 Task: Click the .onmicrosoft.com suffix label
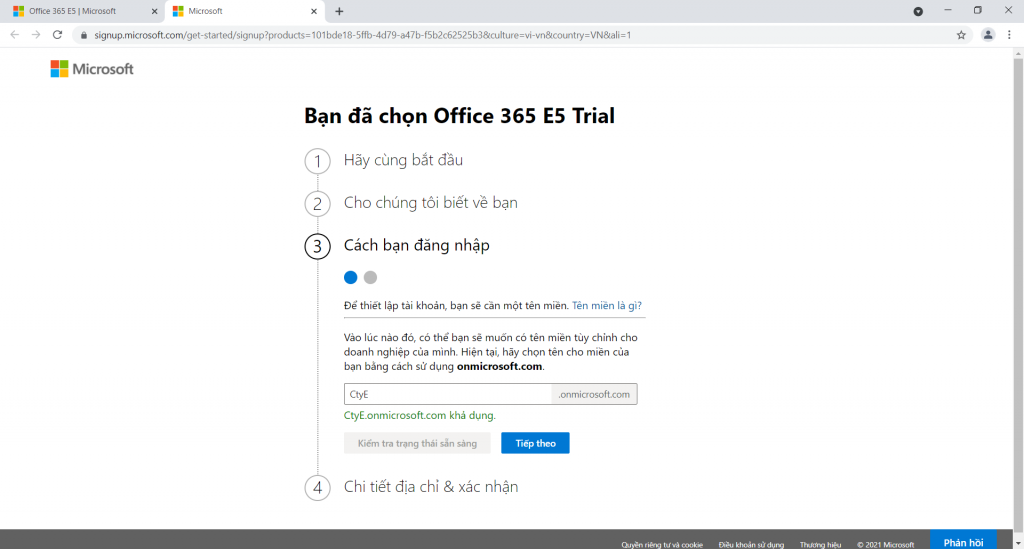[594, 394]
